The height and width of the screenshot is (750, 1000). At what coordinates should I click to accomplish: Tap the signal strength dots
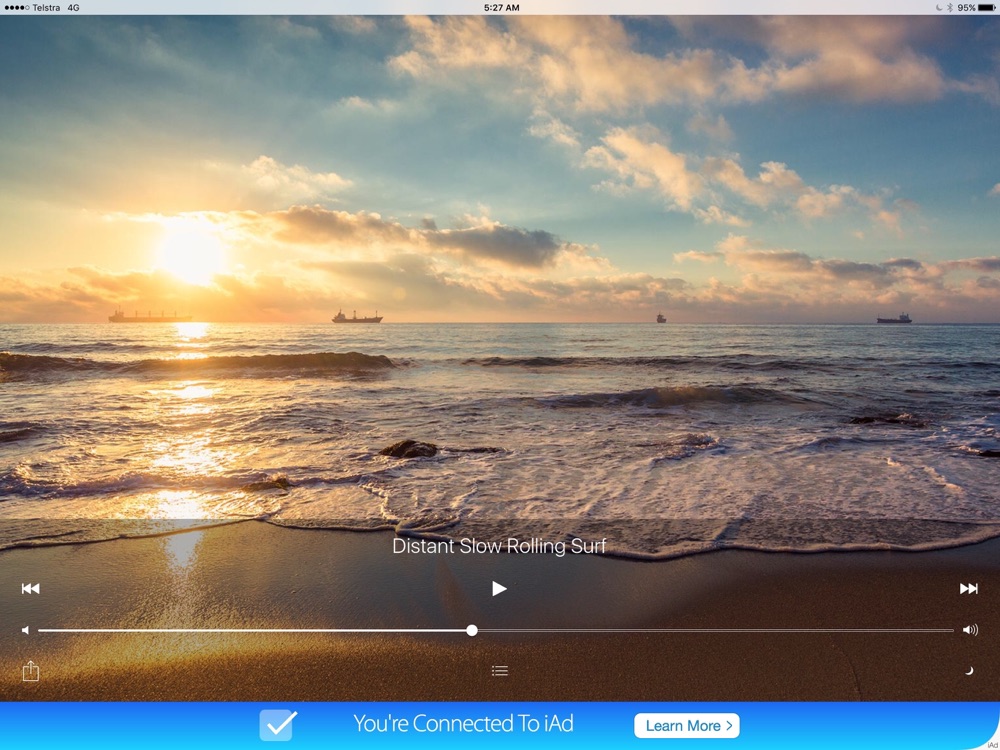coord(17,8)
